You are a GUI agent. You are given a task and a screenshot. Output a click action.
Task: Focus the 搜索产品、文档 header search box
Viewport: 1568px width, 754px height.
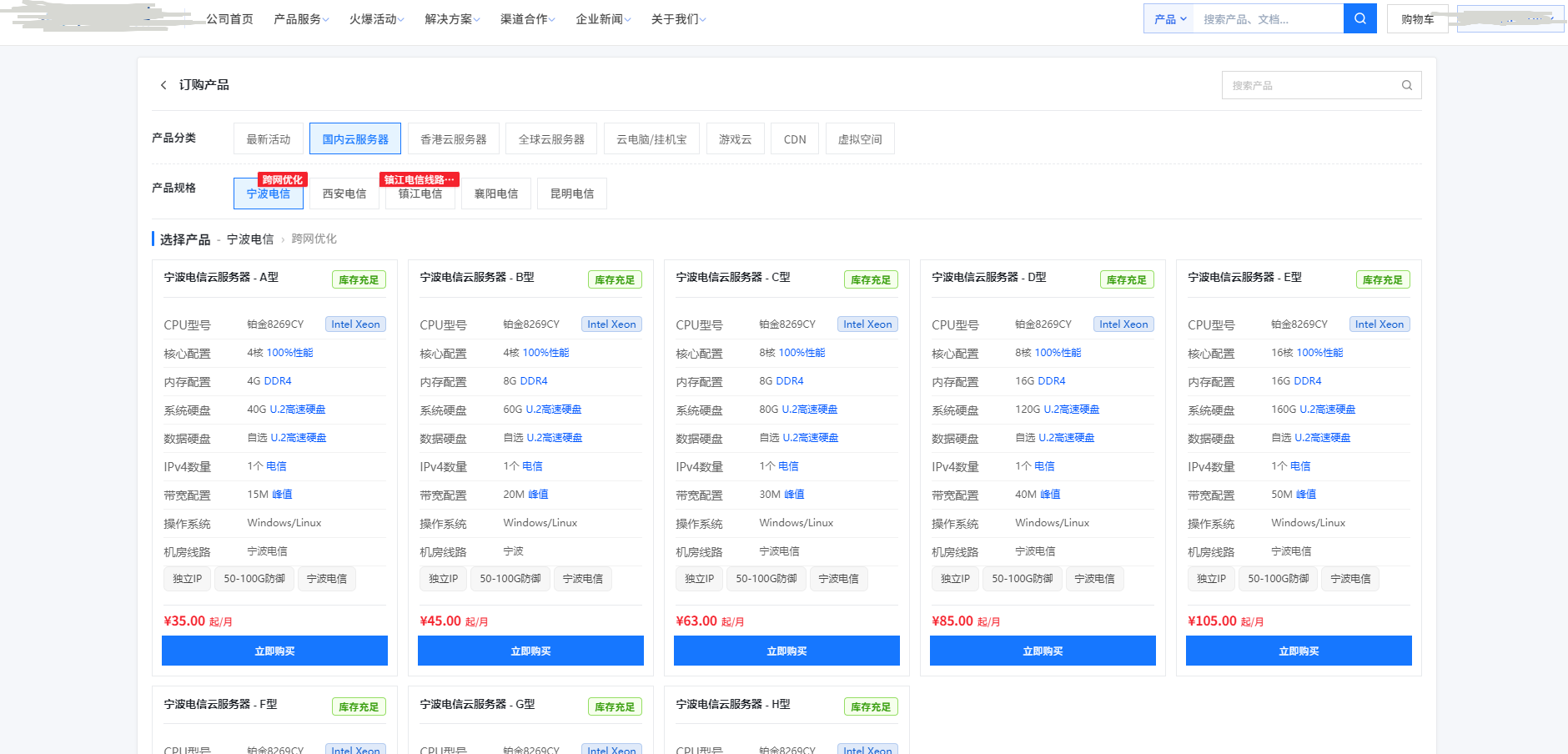point(1269,19)
